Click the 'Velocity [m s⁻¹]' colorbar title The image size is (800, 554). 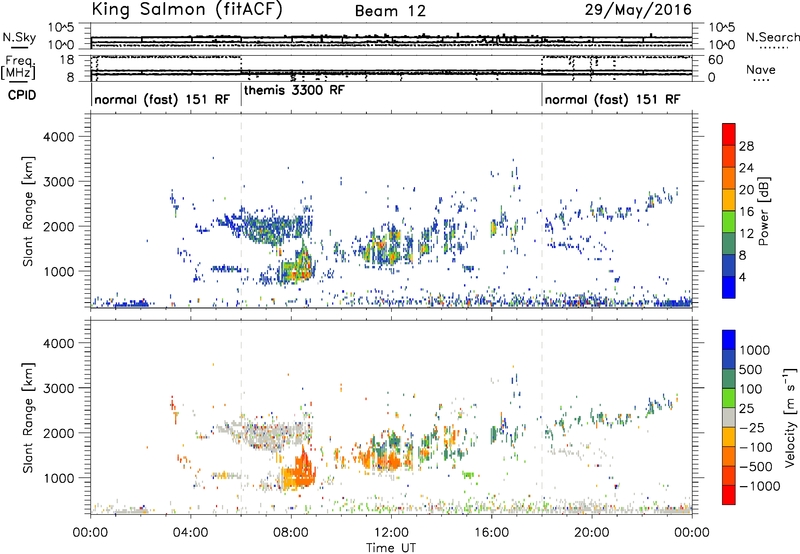click(790, 417)
